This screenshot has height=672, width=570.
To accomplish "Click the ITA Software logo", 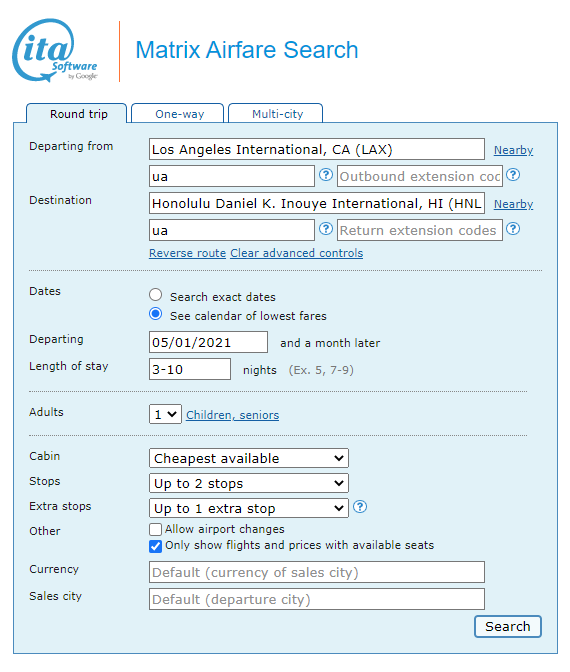I will point(55,50).
